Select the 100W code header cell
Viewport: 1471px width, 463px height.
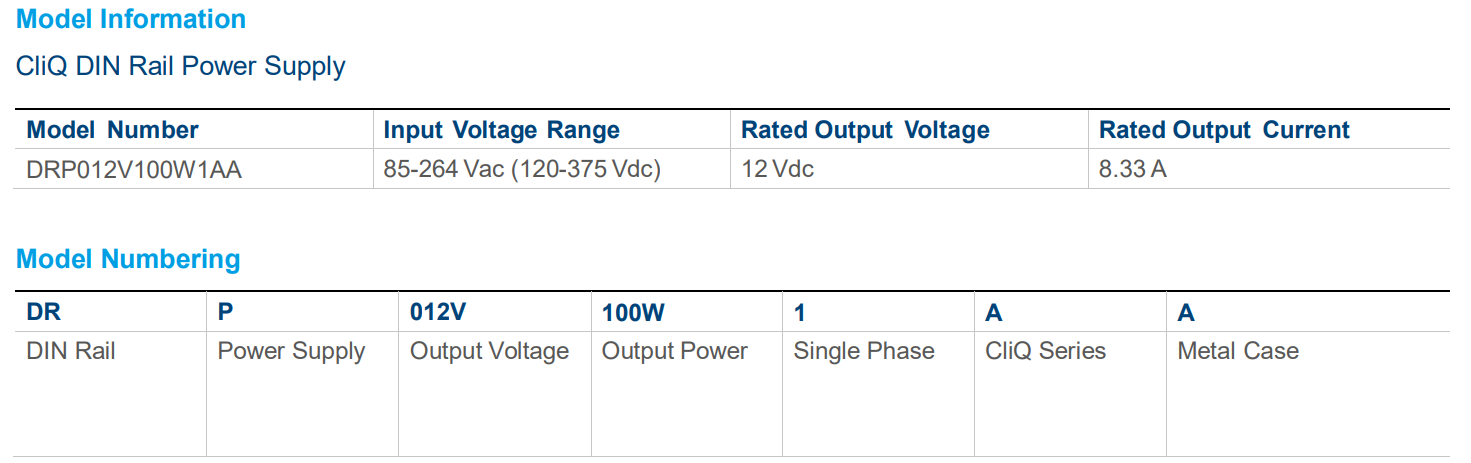click(633, 313)
